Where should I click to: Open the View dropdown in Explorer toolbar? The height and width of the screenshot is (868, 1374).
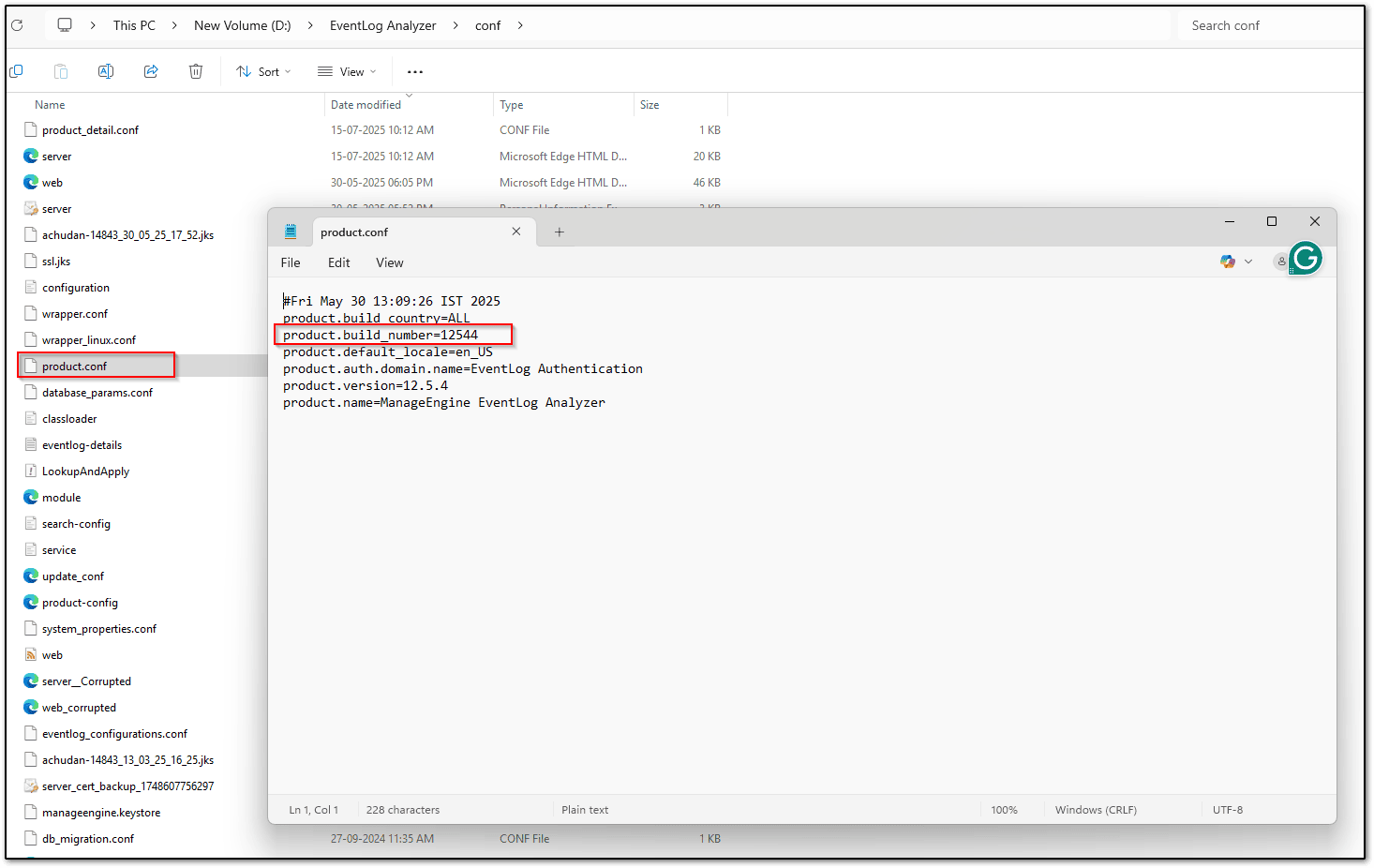(347, 71)
